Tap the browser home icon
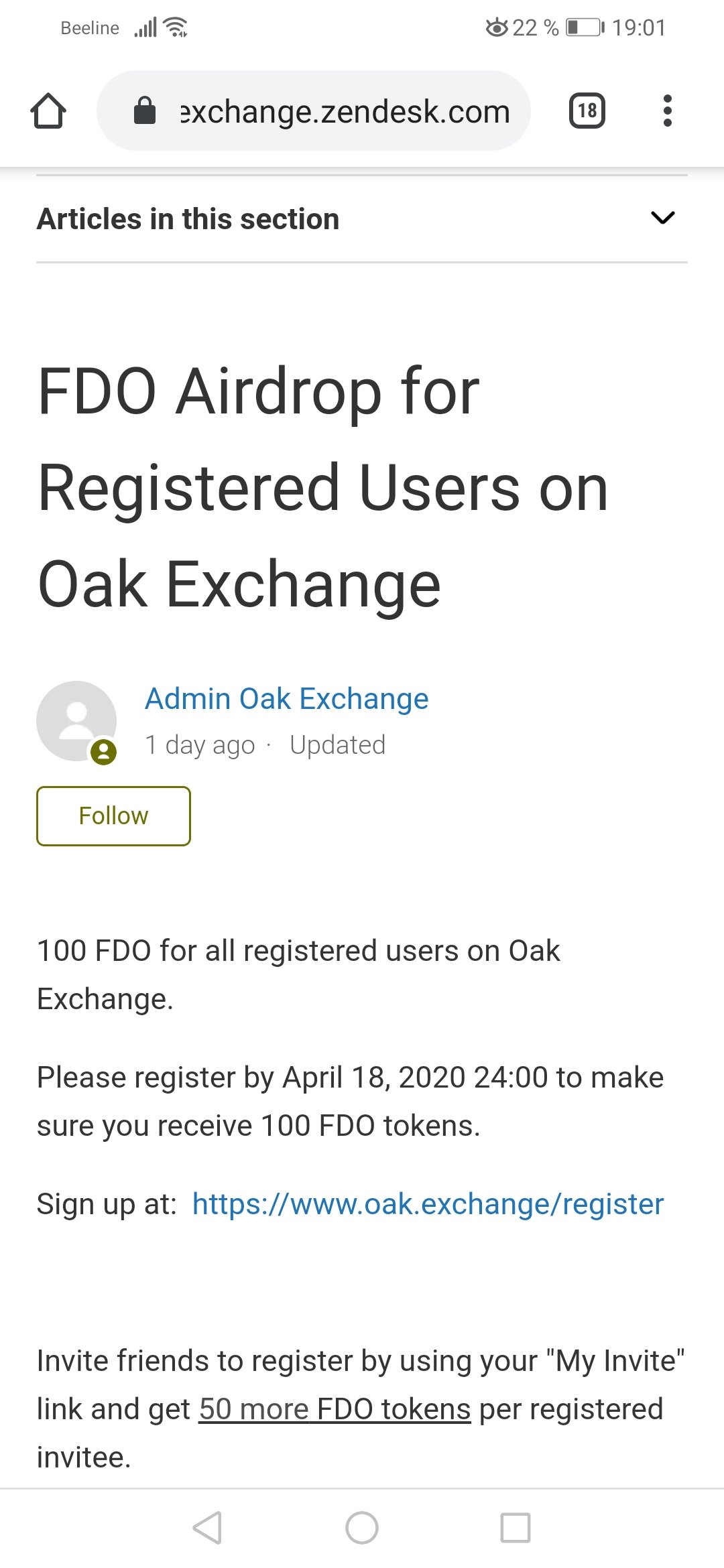The image size is (724, 1568). coord(48,111)
